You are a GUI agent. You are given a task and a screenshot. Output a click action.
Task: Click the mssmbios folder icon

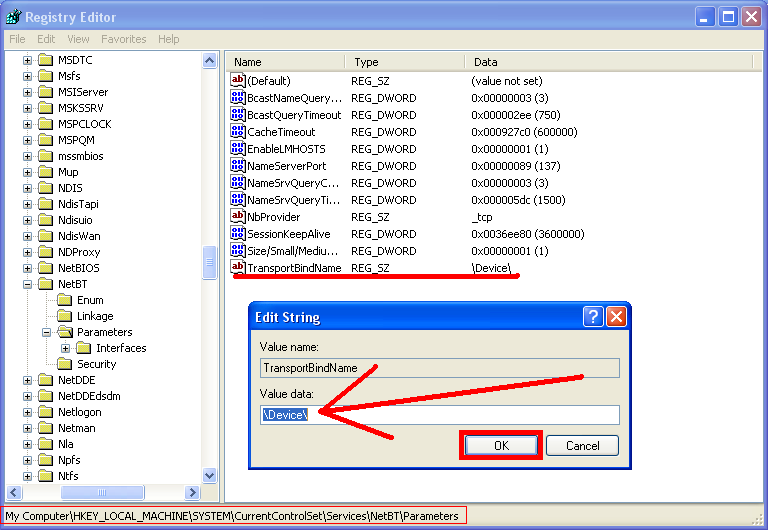pos(46,156)
